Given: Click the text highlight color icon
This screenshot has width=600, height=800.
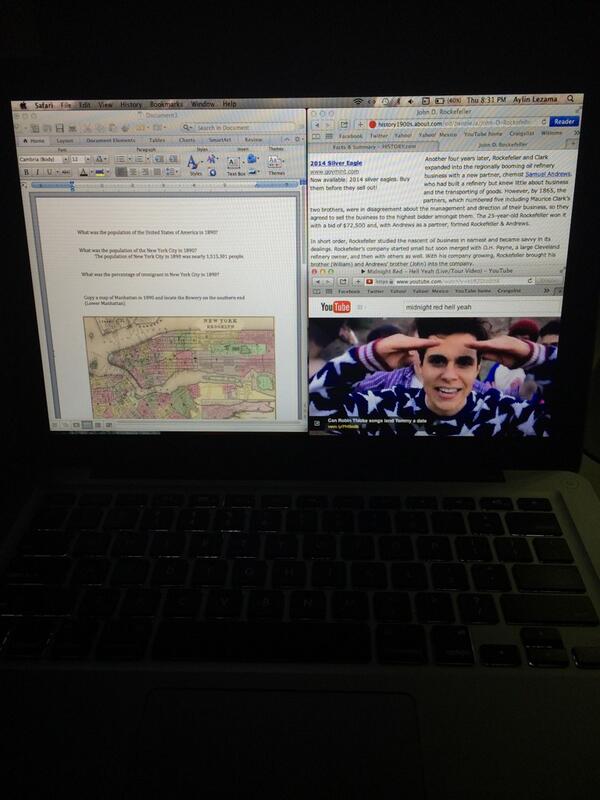Looking at the screenshot, I should click(99, 172).
